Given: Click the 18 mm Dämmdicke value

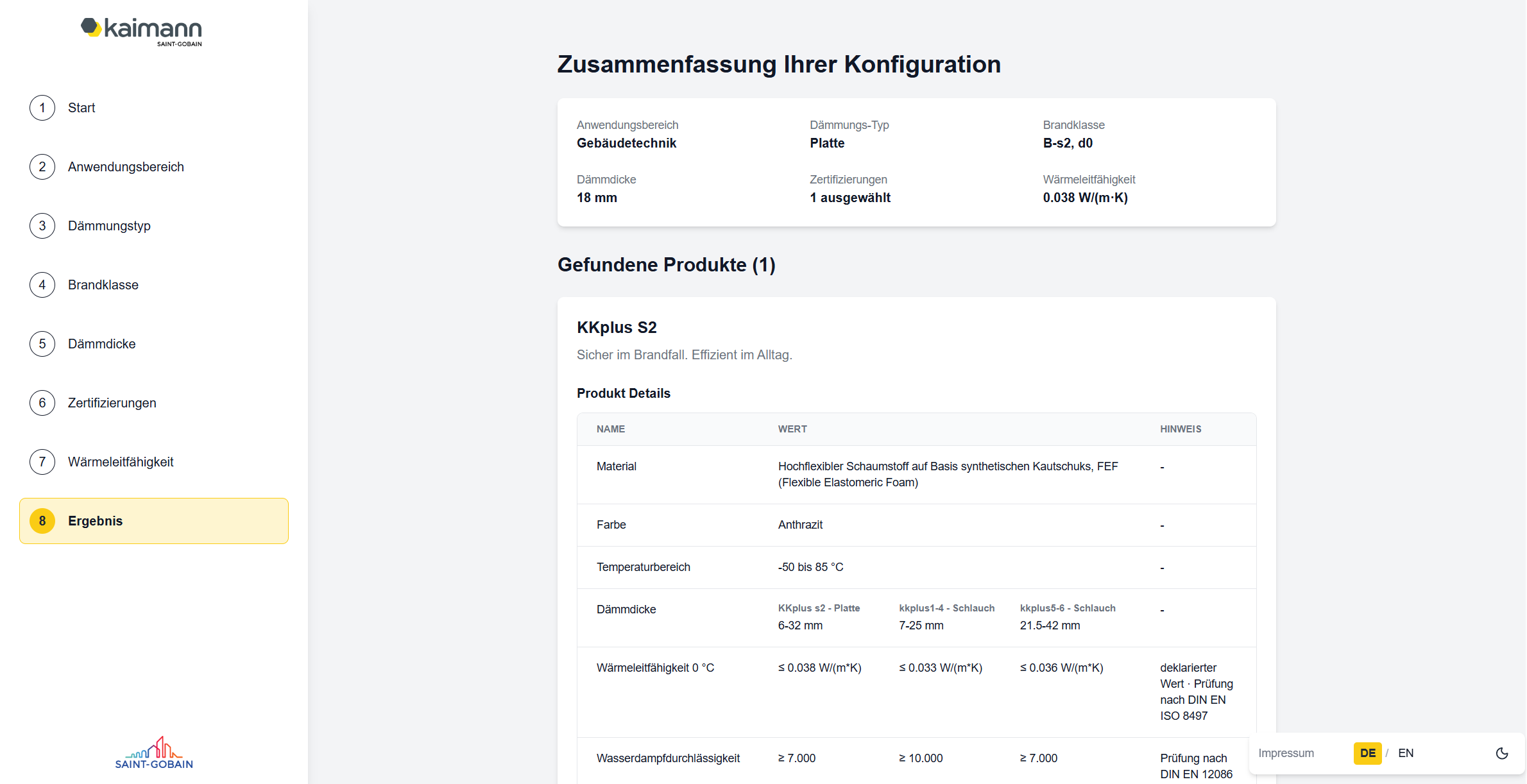Looking at the screenshot, I should coord(597,198).
